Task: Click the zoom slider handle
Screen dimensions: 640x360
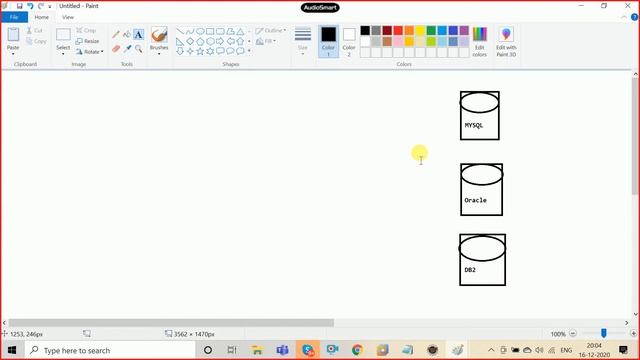Action: click(603, 333)
